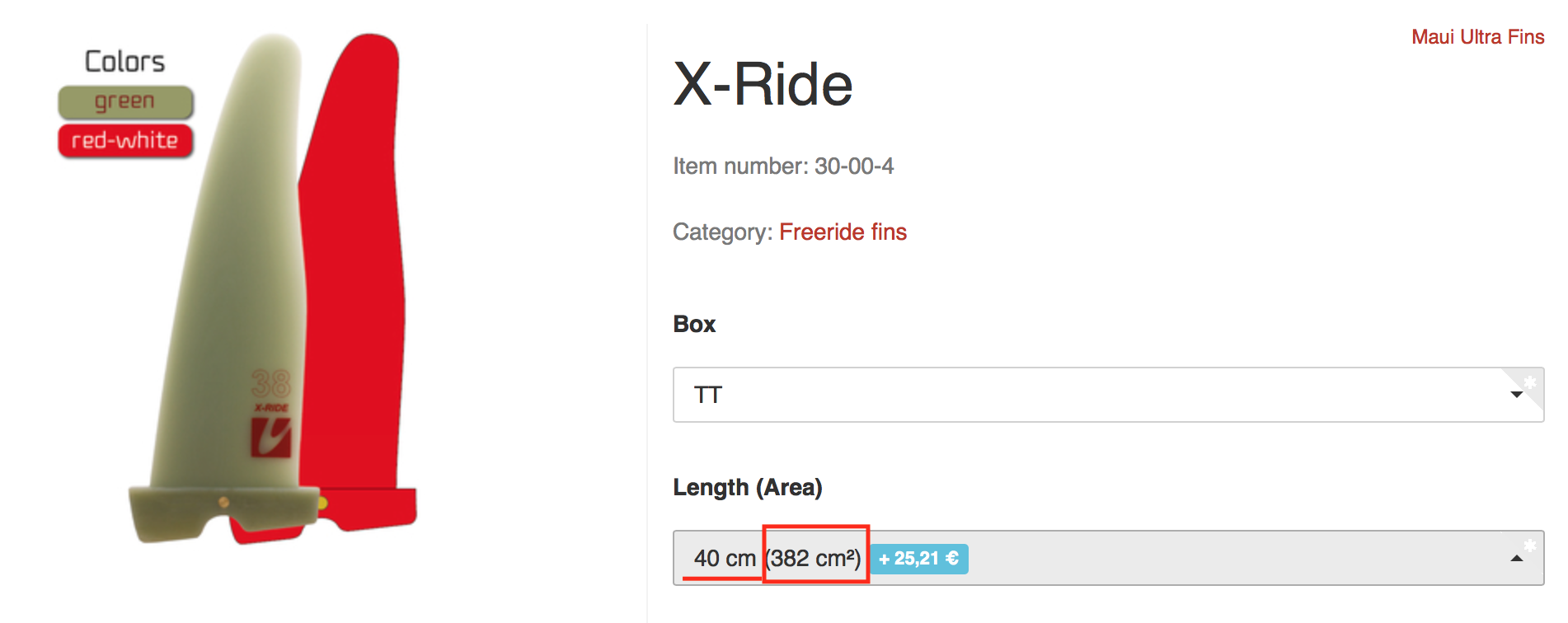
Task: Collapse Length selector using its up arrow
Action: pos(1516,559)
